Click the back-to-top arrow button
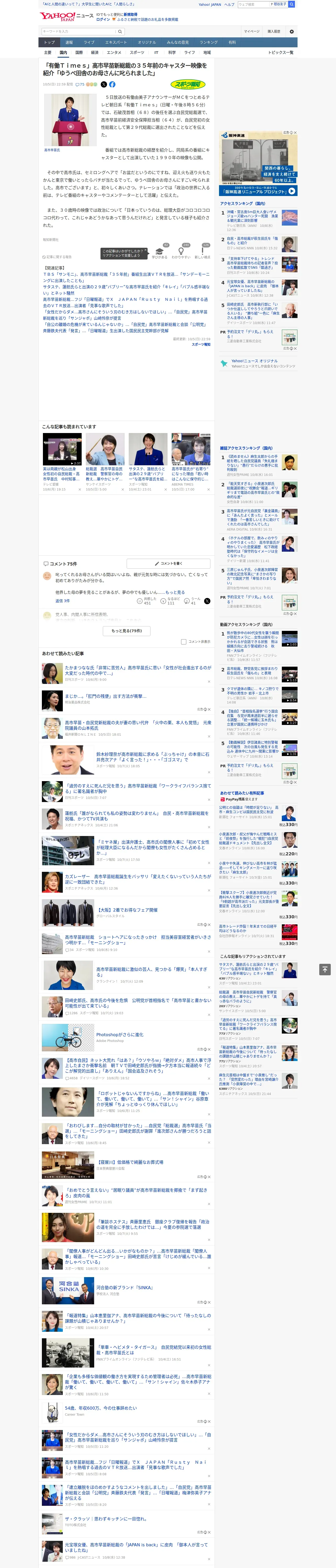 (325, 969)
